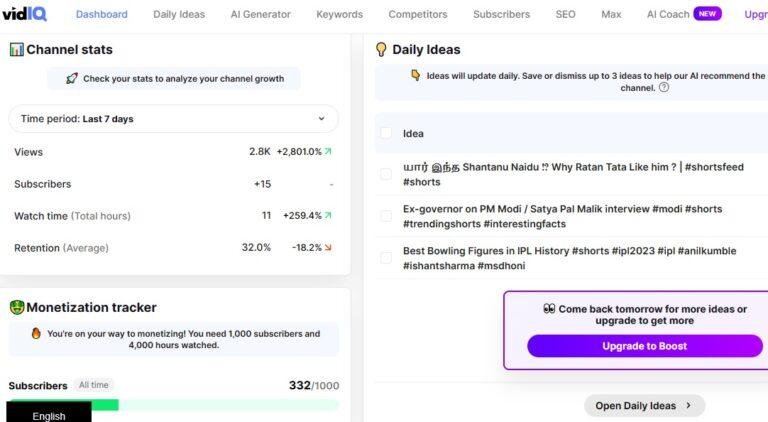Switch to the Keywords tab
This screenshot has height=422, width=768.
(339, 15)
